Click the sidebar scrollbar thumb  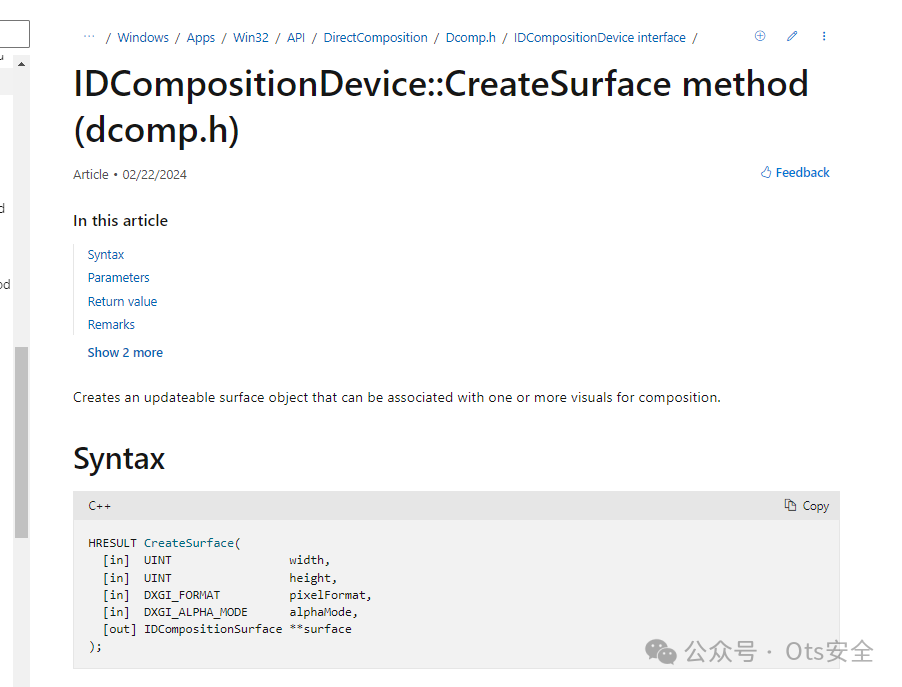21,440
